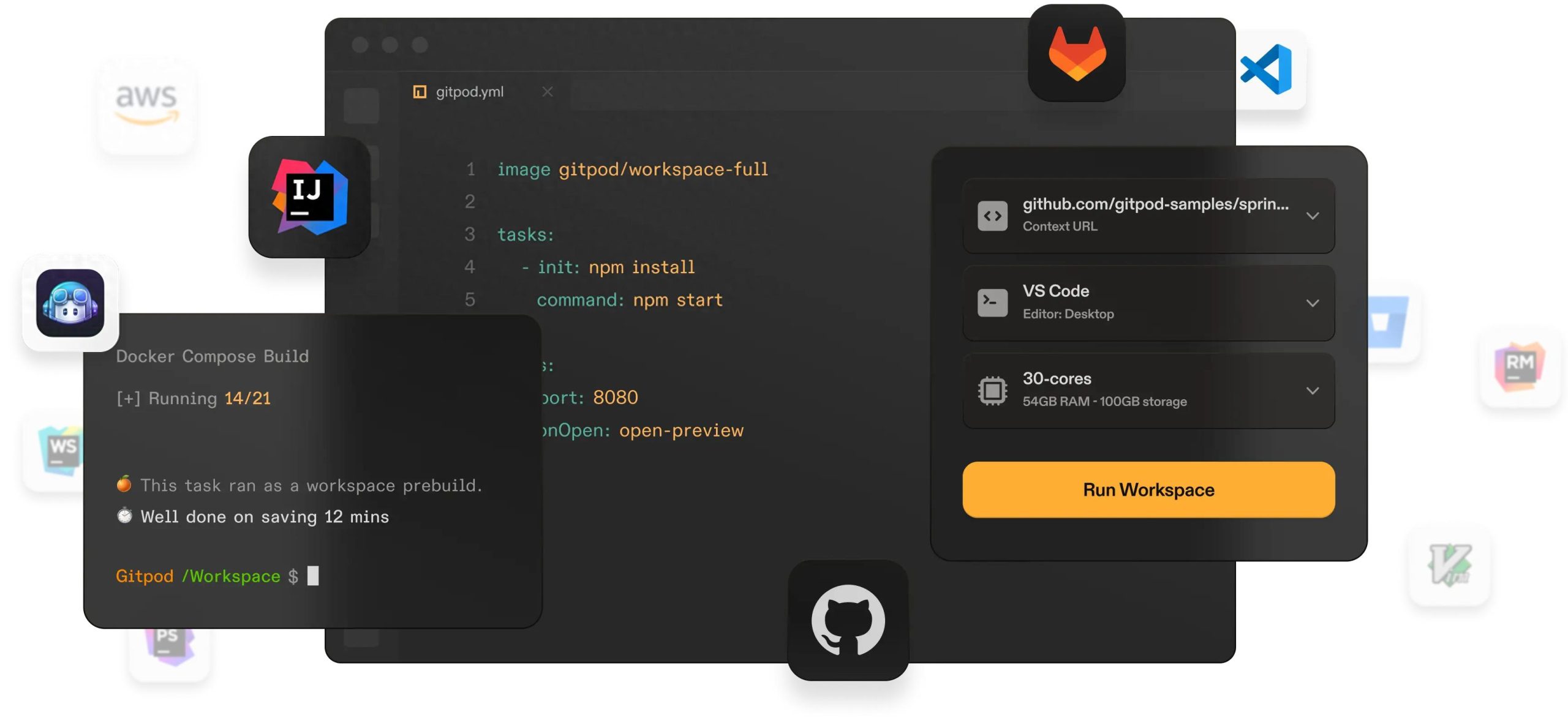Open the VS Code editor selector chevron
Viewport: 1568px width, 720px height.
(x=1312, y=303)
